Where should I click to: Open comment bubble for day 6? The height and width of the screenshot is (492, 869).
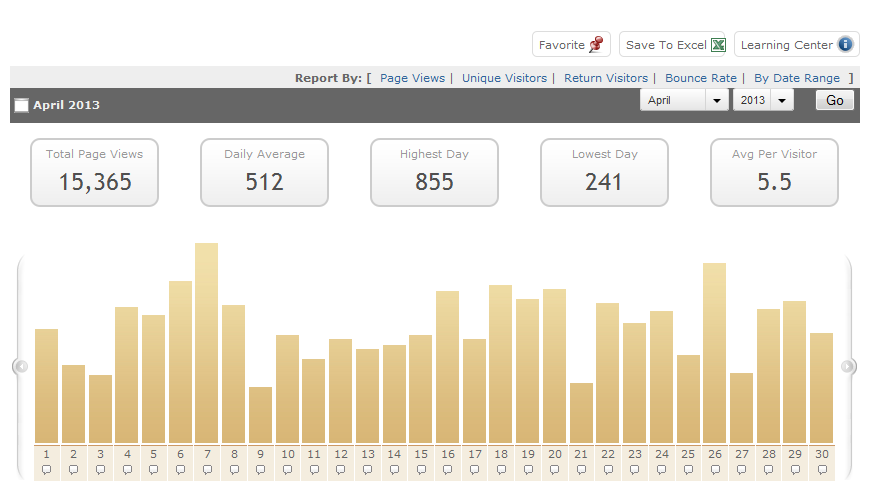[180, 470]
